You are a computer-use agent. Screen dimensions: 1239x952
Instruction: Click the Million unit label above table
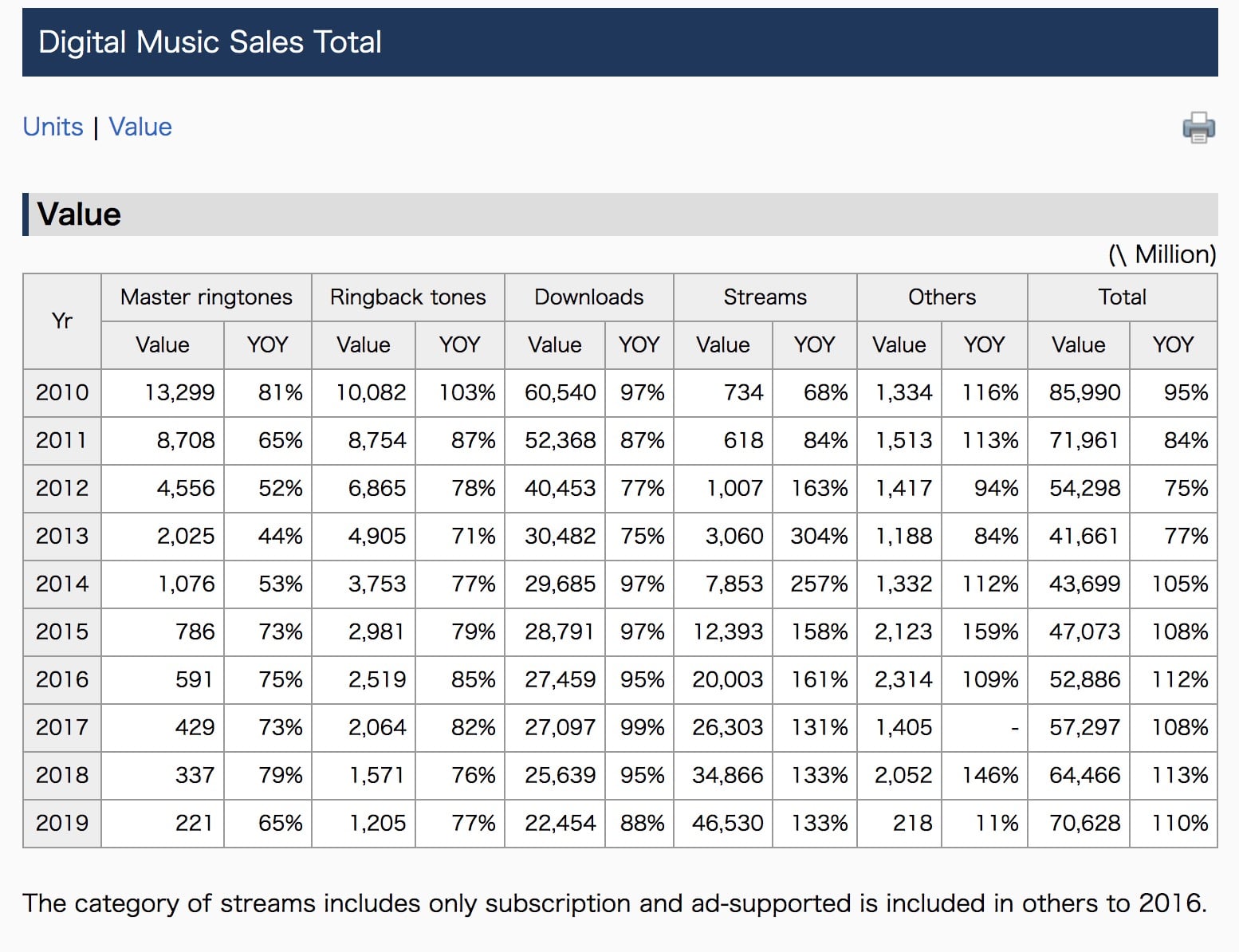(x=1162, y=254)
